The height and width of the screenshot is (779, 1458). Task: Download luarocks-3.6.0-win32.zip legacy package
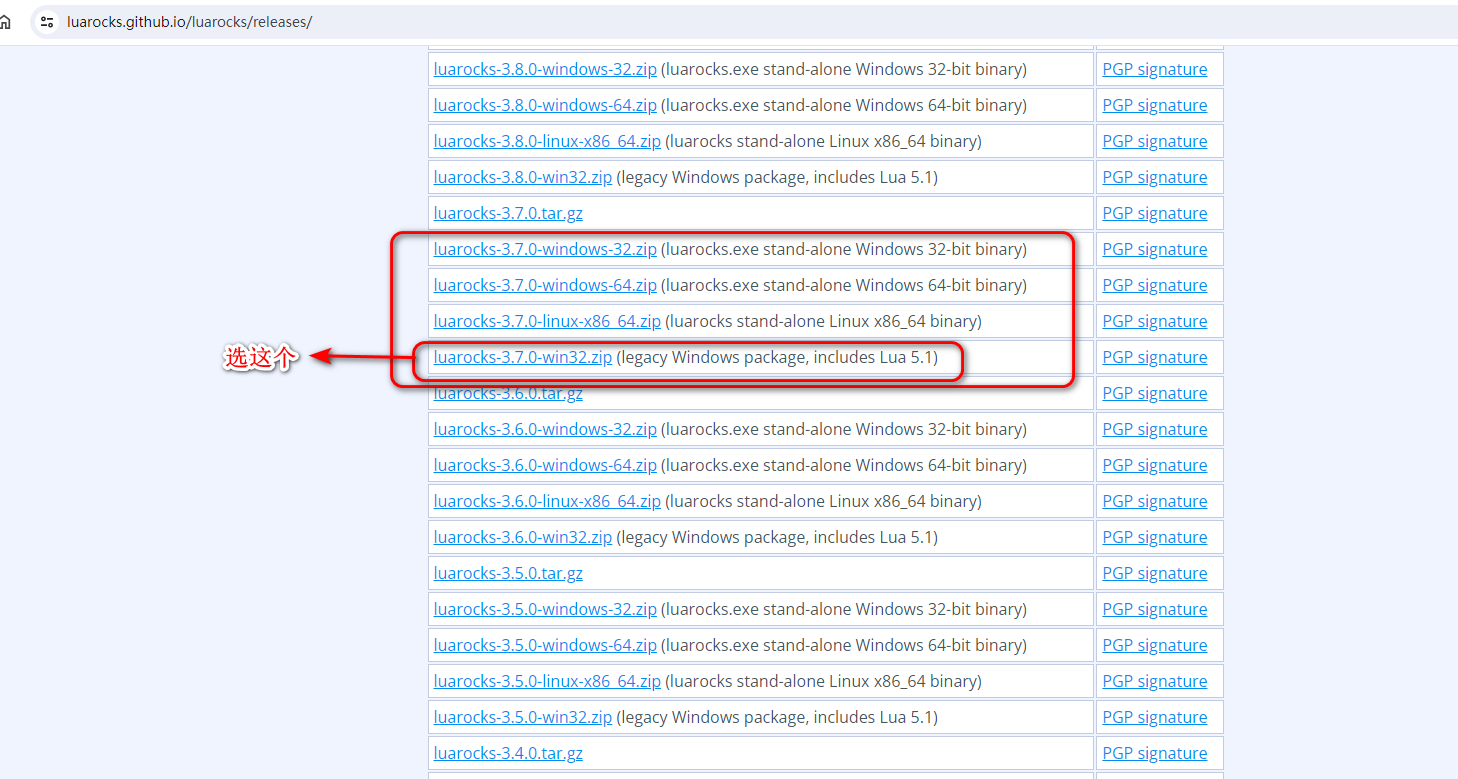click(x=523, y=537)
